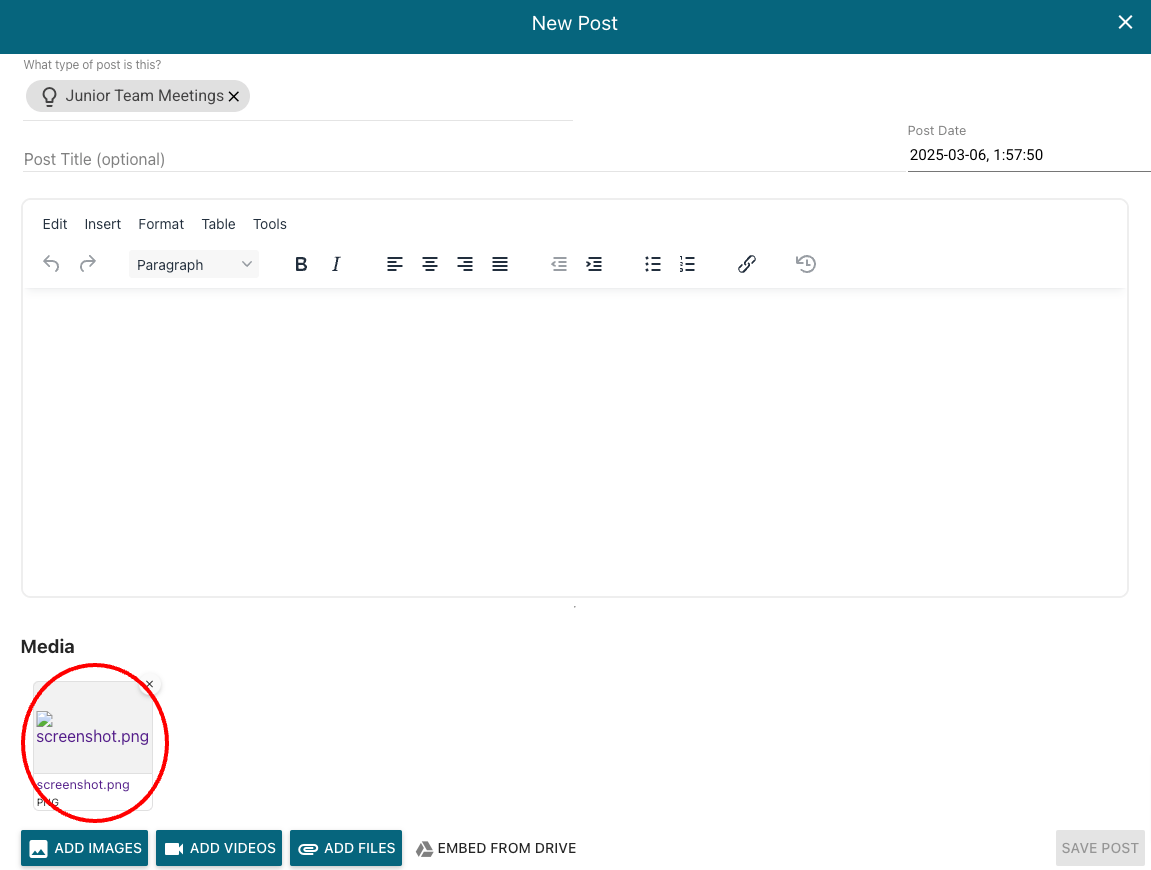Click the Add Images button

click(x=85, y=848)
